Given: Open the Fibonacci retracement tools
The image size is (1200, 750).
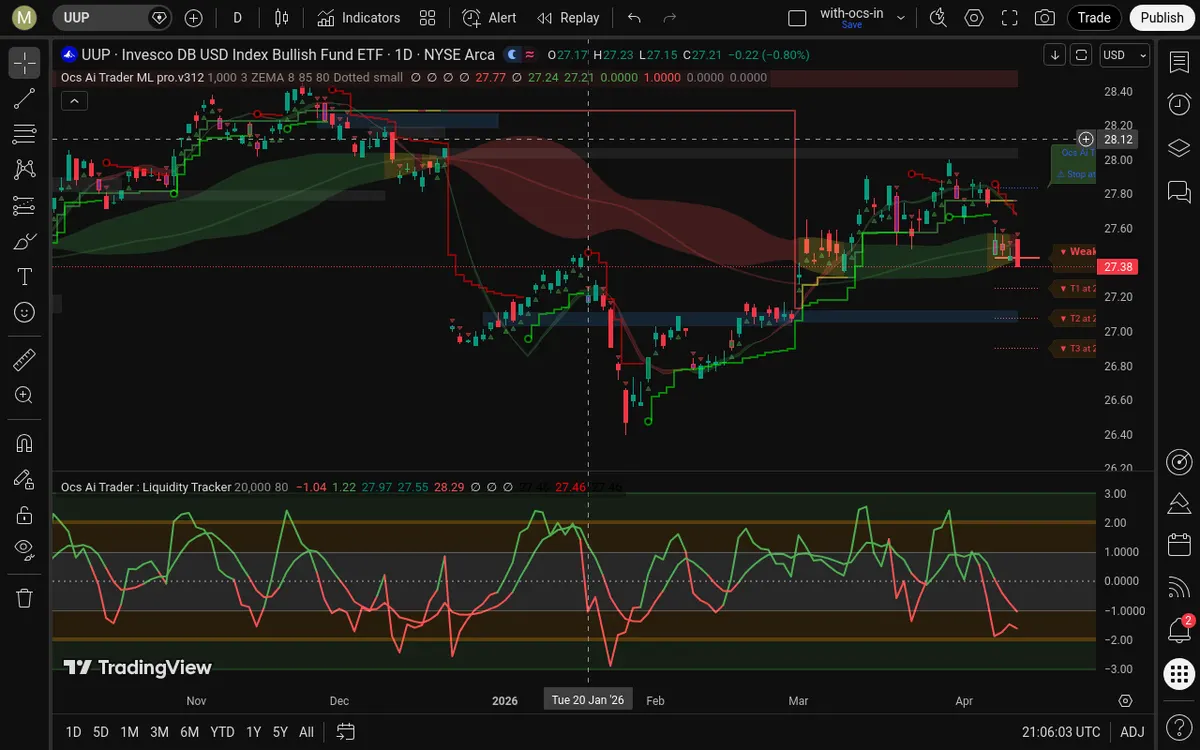Looking at the screenshot, I should coord(25,134).
